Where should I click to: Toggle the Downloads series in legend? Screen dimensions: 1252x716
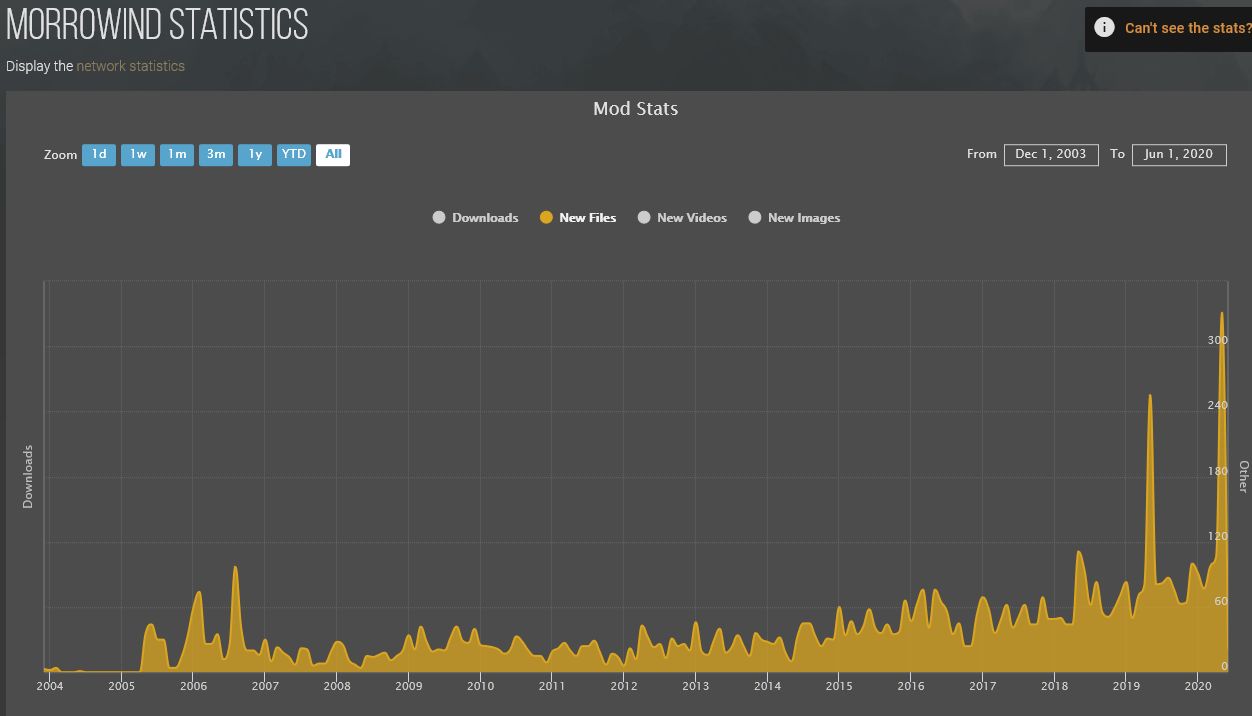475,218
